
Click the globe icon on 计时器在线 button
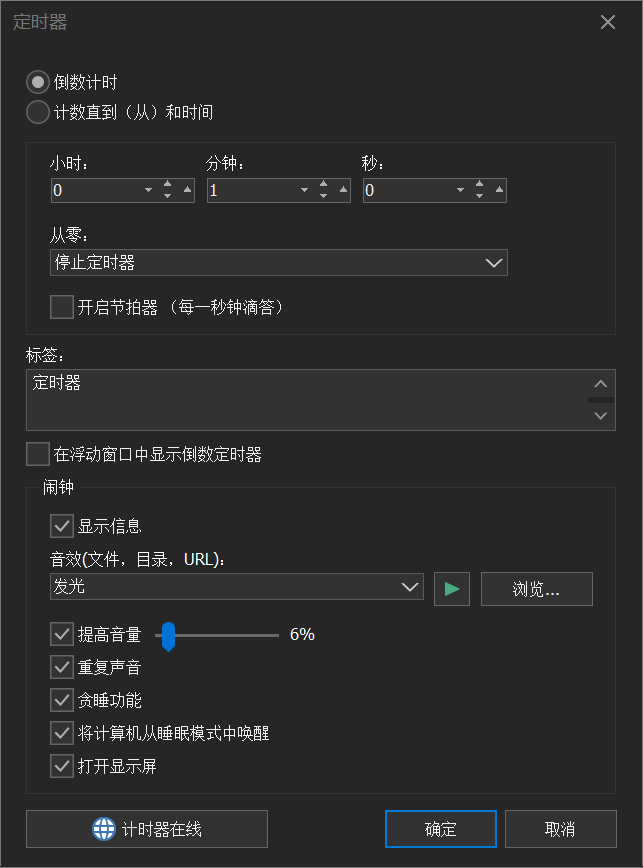point(103,829)
